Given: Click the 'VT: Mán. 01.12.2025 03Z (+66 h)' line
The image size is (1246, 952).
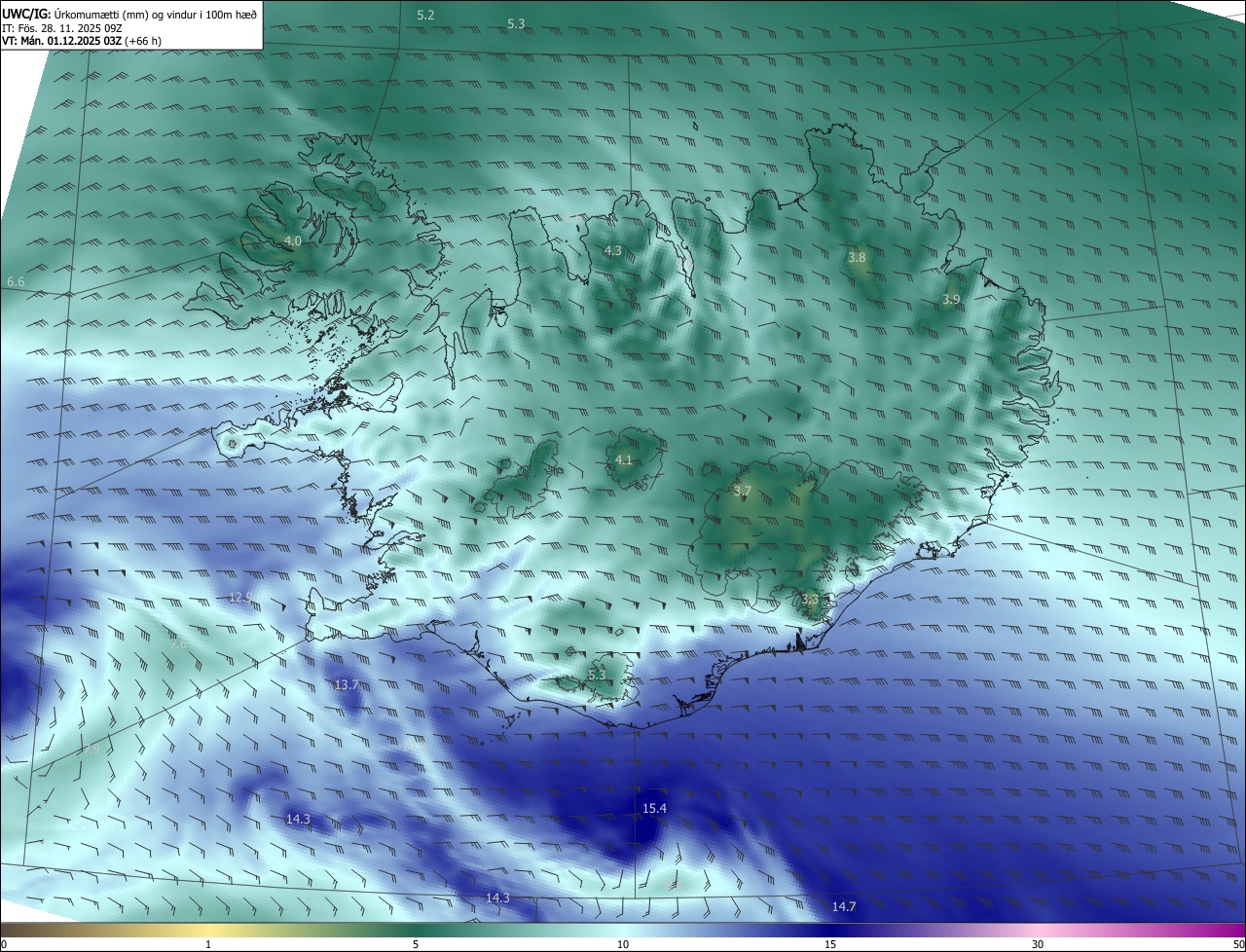Looking at the screenshot, I should click(x=82, y=41).
